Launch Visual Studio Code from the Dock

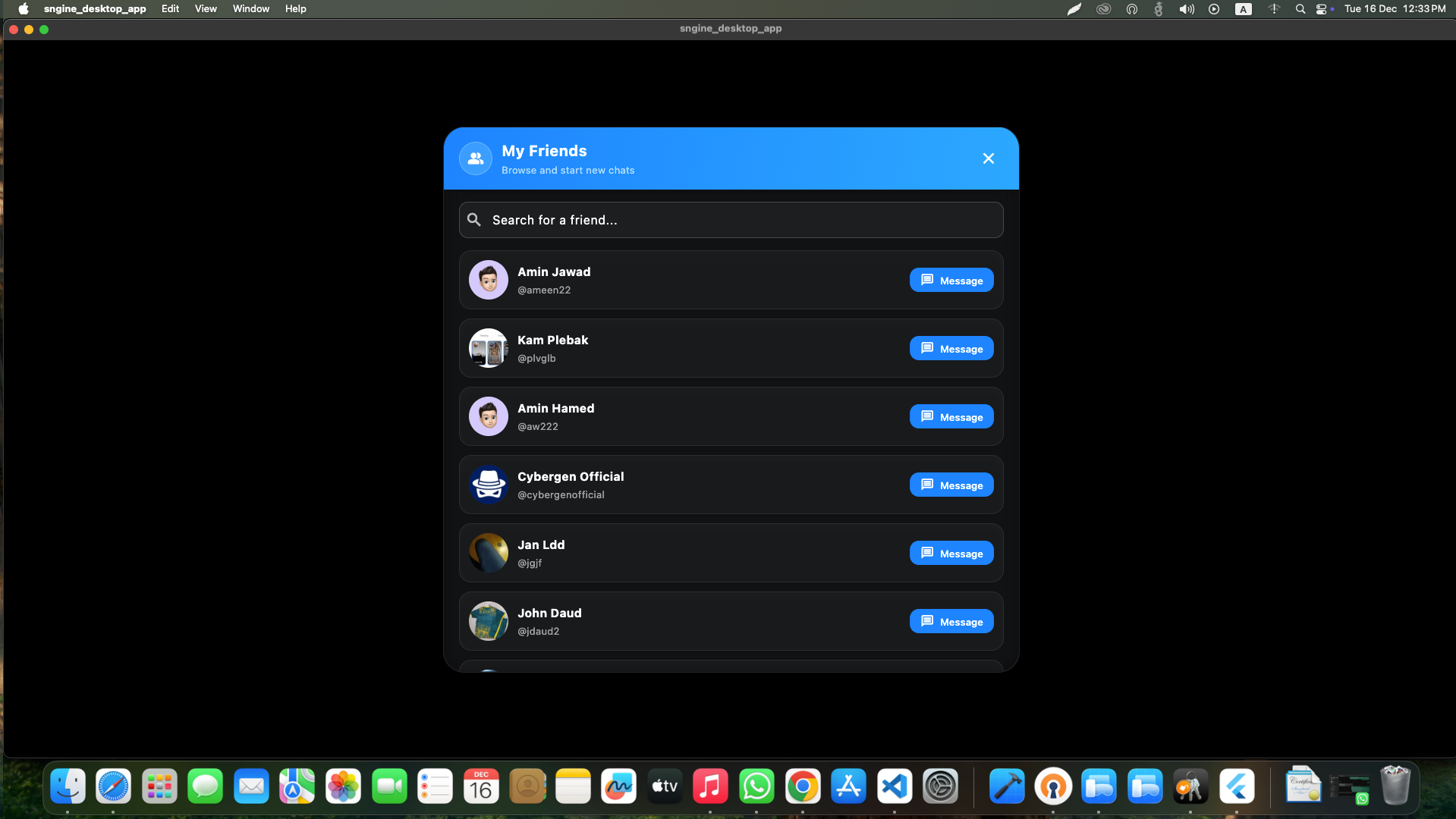pos(895,786)
